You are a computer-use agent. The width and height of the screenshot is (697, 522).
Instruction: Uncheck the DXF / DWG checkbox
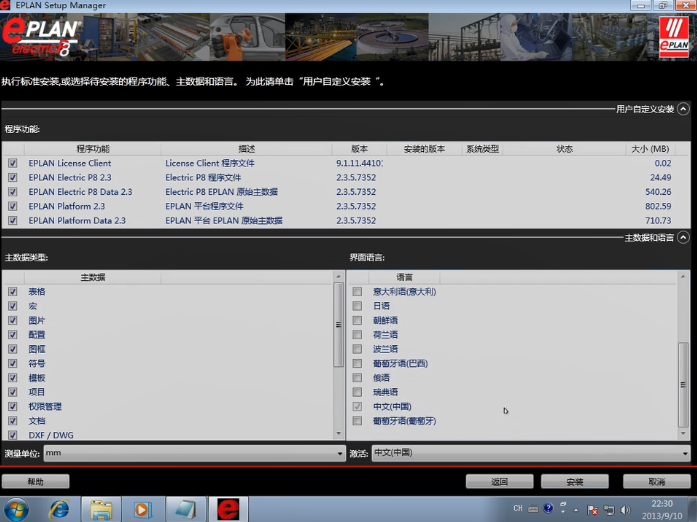tap(12, 435)
